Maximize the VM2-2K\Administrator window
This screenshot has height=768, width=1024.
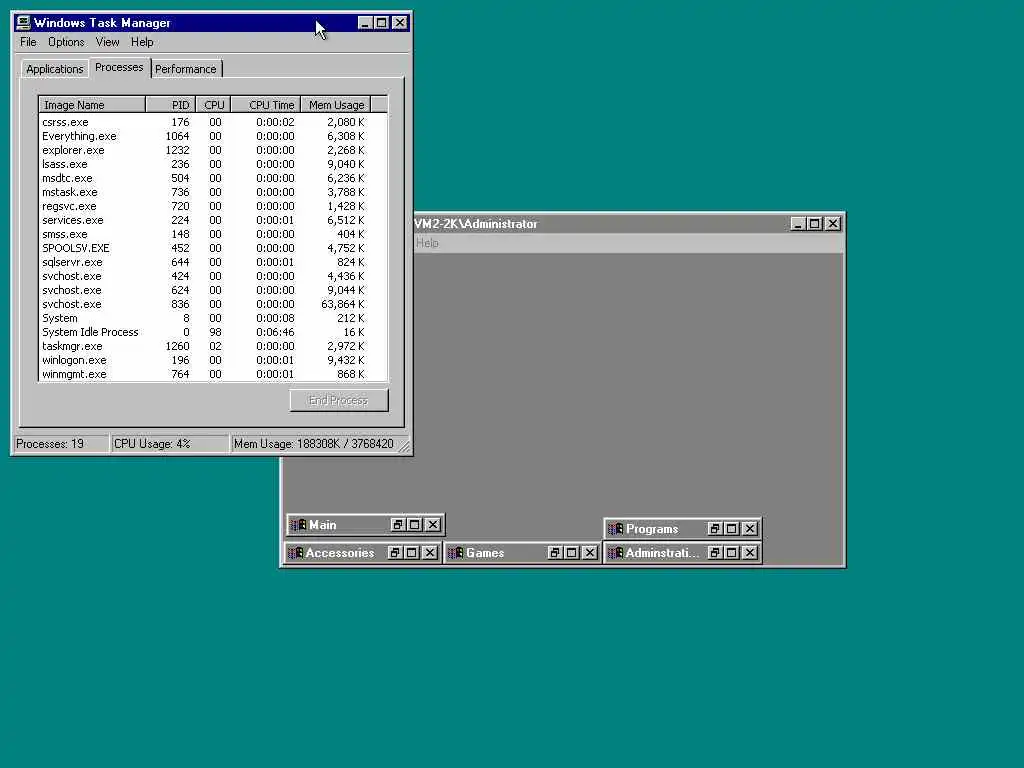[814, 224]
